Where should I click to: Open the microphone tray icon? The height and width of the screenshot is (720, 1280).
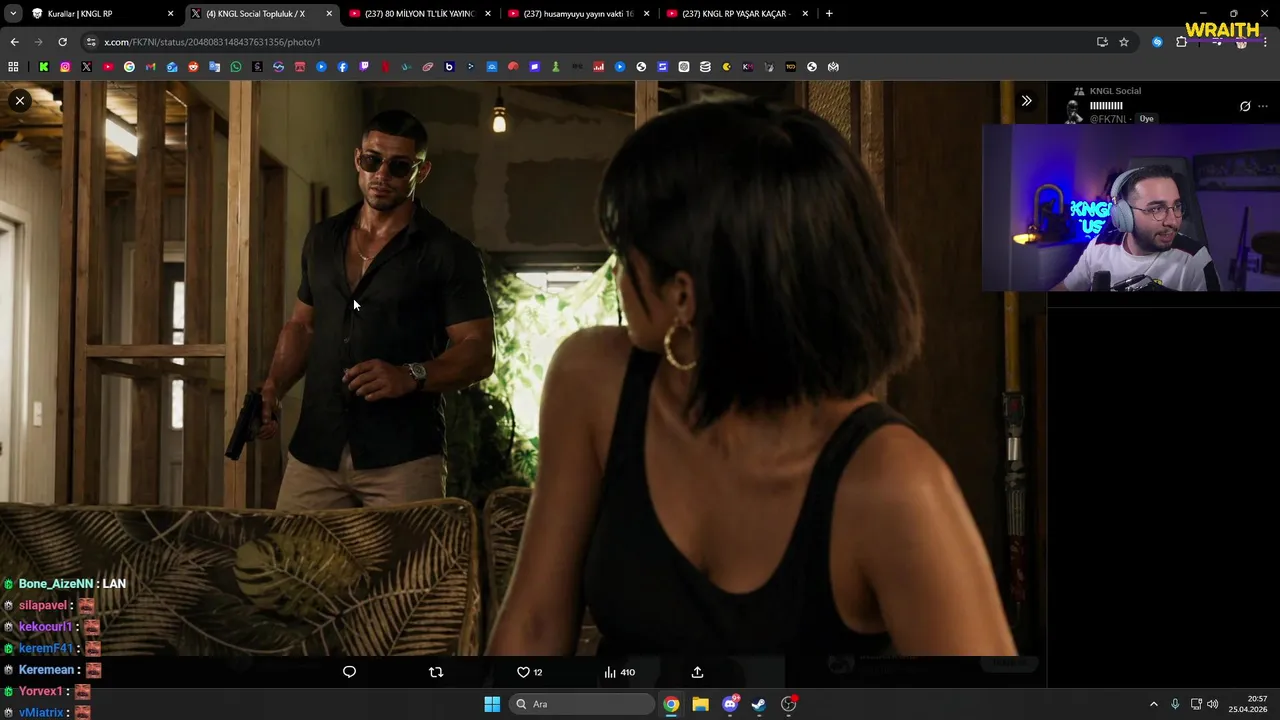pyautogui.click(x=1175, y=704)
